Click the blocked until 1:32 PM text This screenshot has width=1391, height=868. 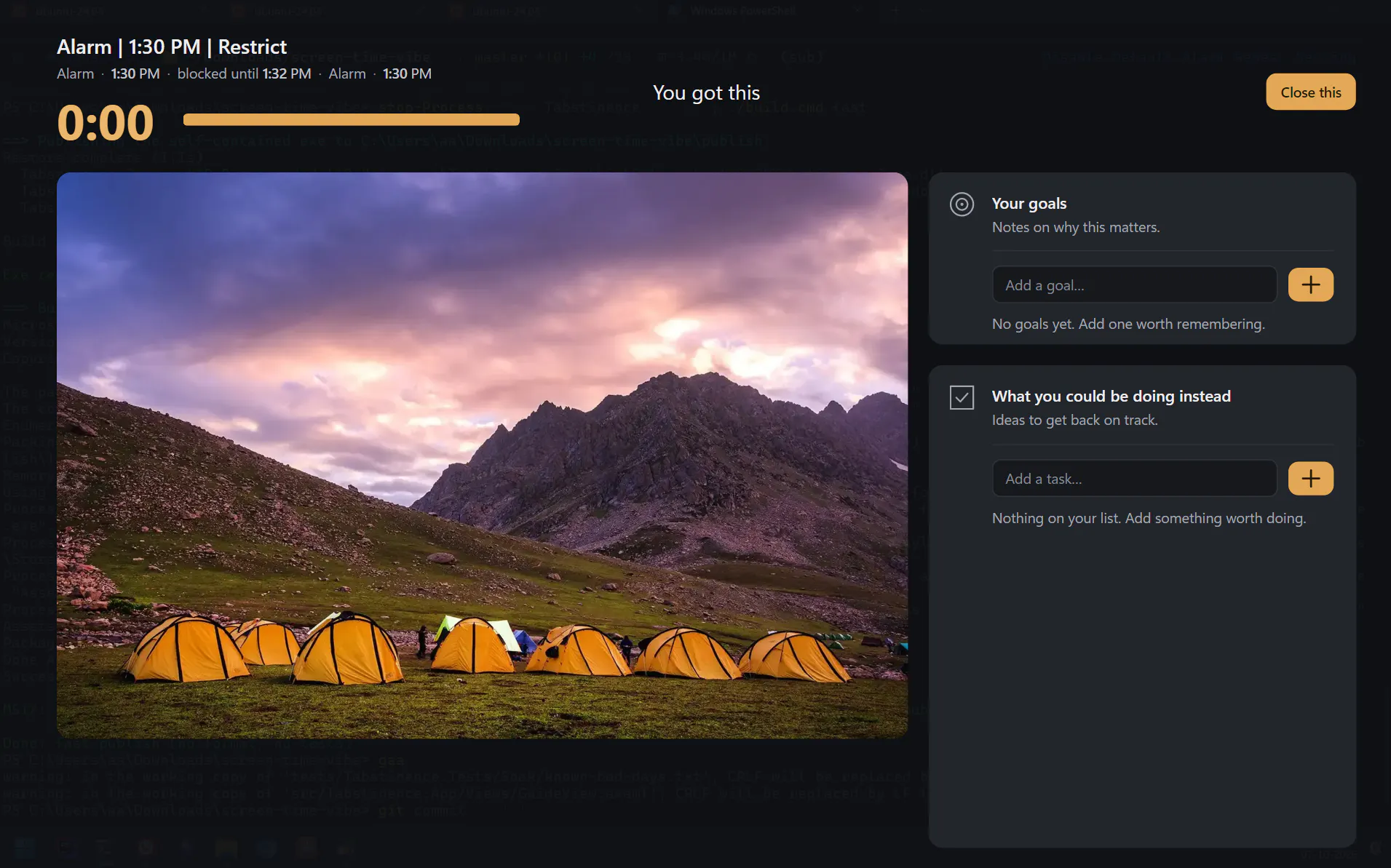coord(244,73)
